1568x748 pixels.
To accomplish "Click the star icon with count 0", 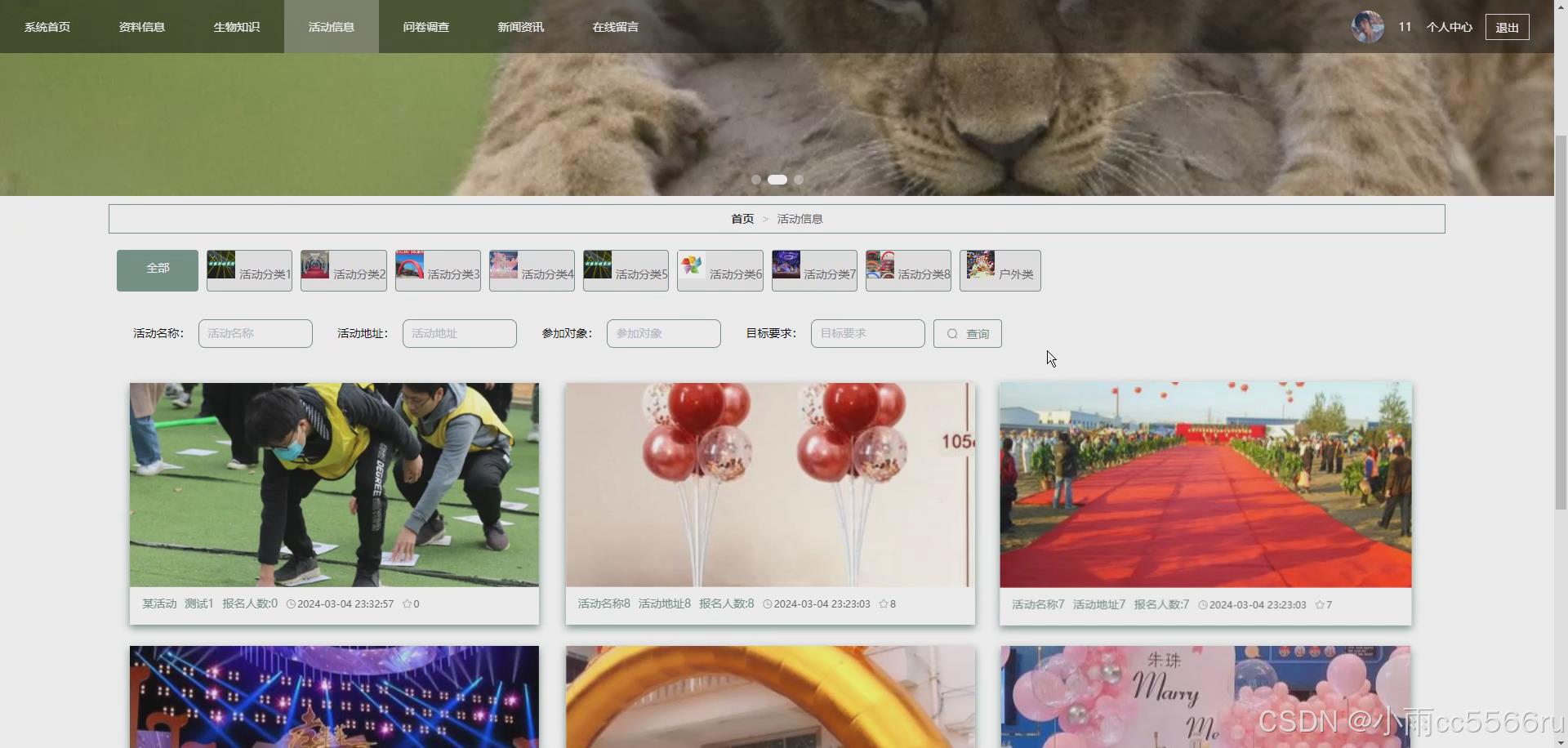I will [407, 604].
